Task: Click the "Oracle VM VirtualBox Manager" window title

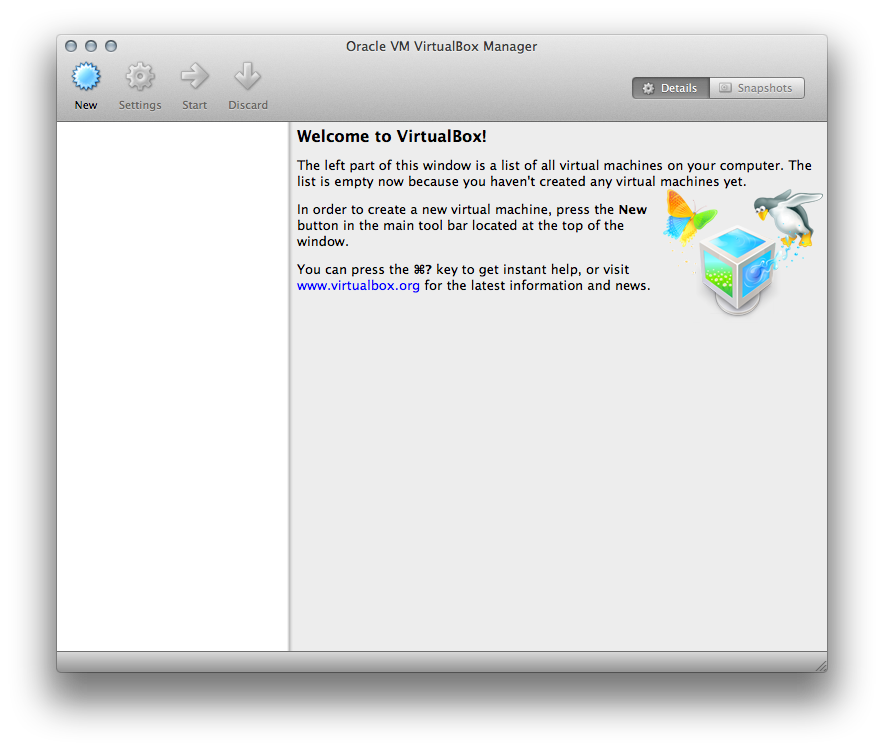Action: point(441,46)
